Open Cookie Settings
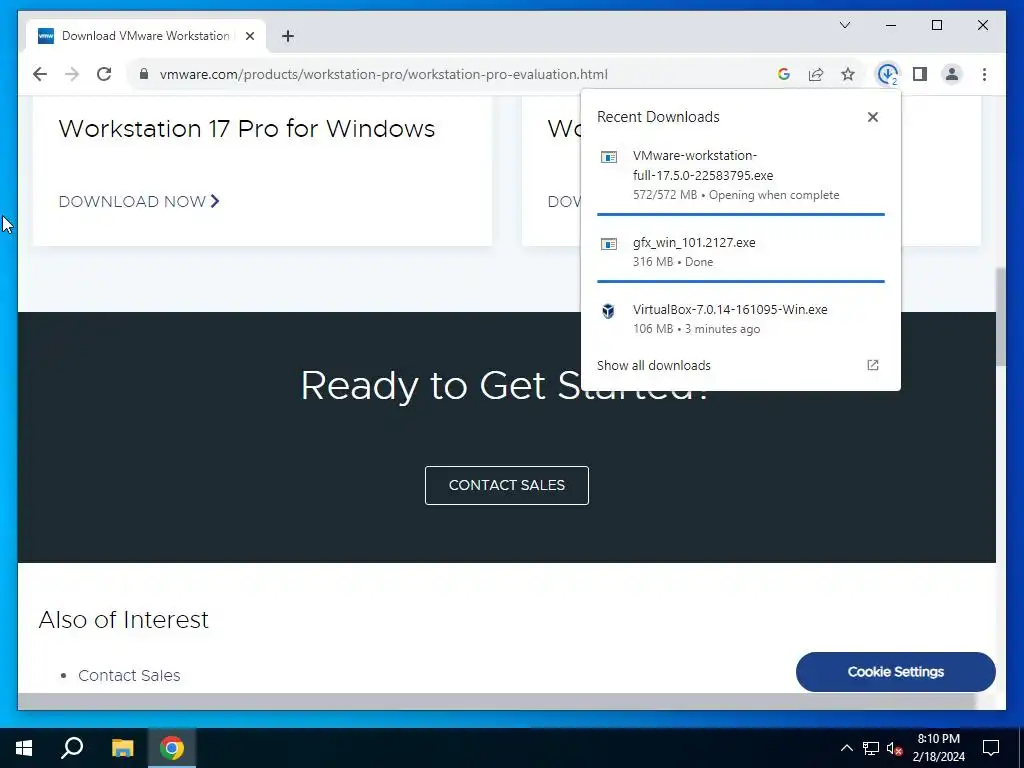The height and width of the screenshot is (768, 1024). [x=895, y=671]
